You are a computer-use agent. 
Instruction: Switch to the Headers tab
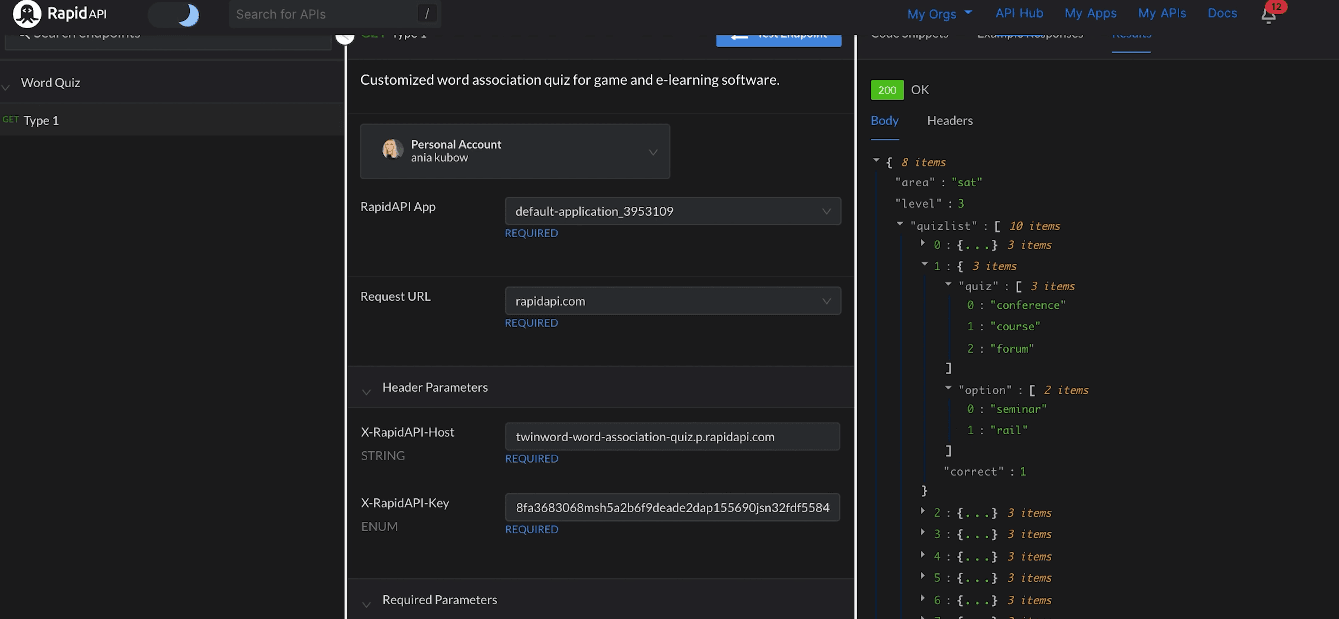(950, 120)
